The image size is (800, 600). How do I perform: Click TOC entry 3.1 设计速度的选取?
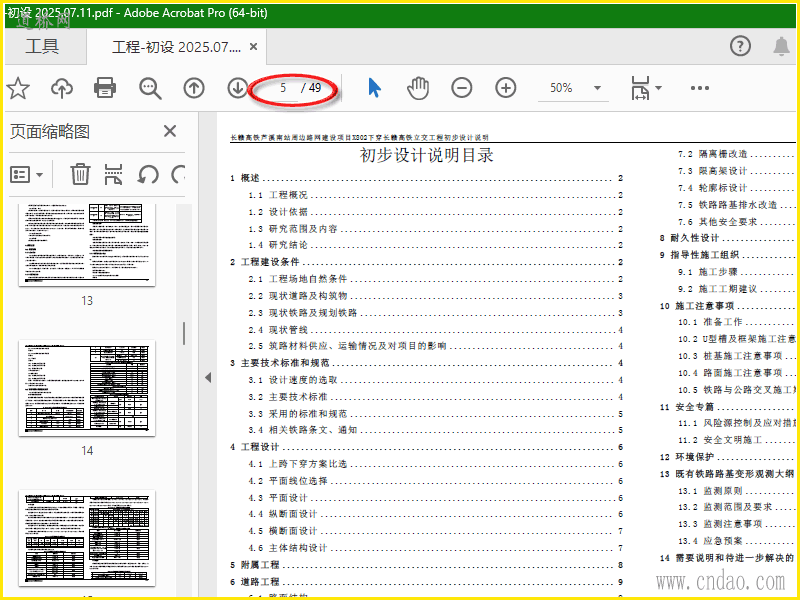(436, 380)
